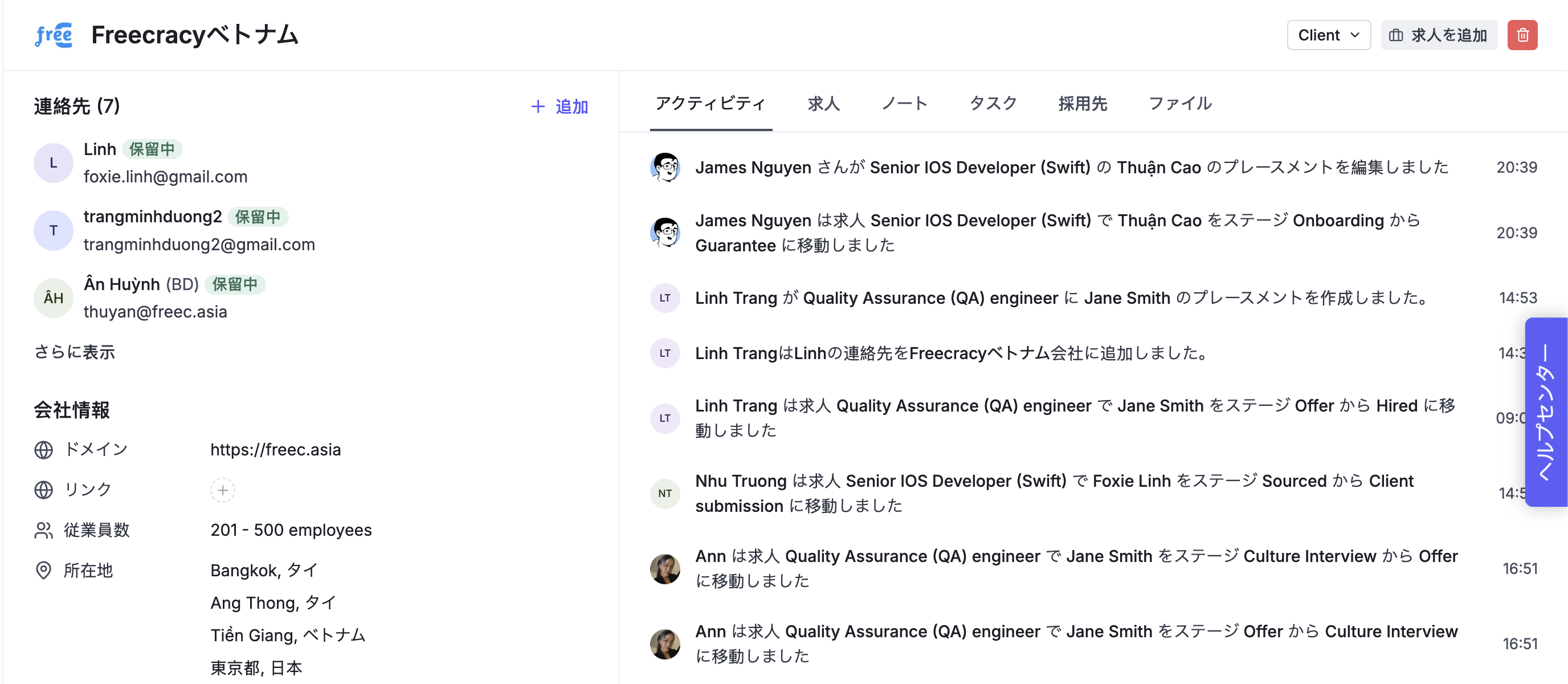The height and width of the screenshot is (684, 1568).
Task: Click the Senior IOS Developer job link
Action: click(x=979, y=168)
